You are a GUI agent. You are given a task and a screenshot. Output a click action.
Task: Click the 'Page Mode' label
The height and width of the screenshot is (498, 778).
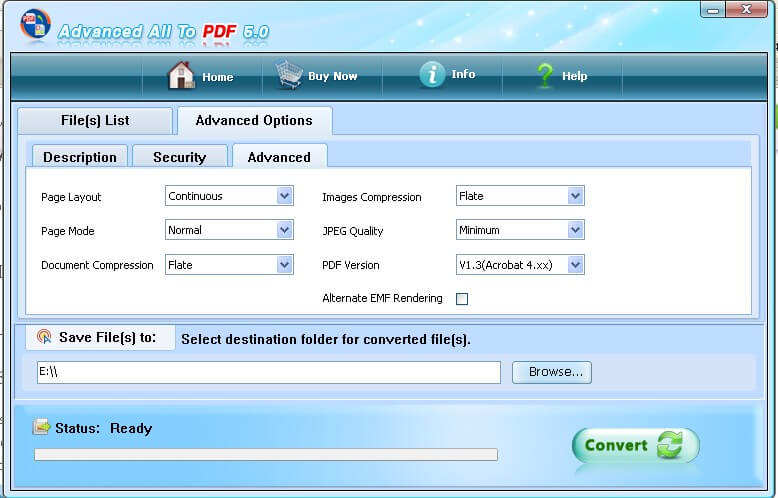tap(67, 231)
